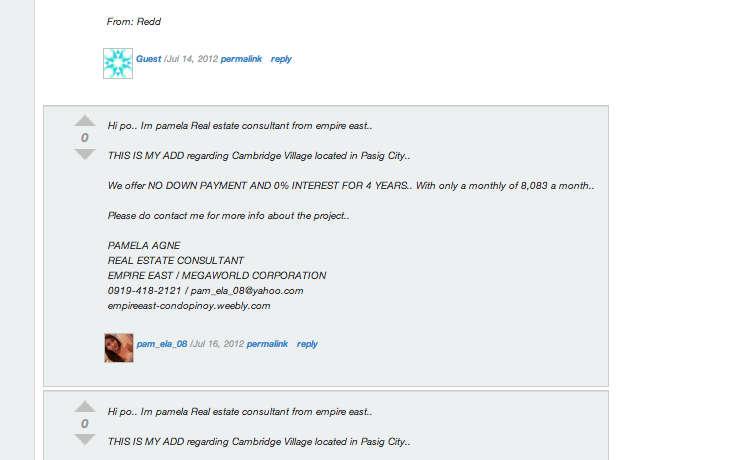Click the Jul 16, 2012 comment date
The height and width of the screenshot is (460, 730).
click(218, 344)
